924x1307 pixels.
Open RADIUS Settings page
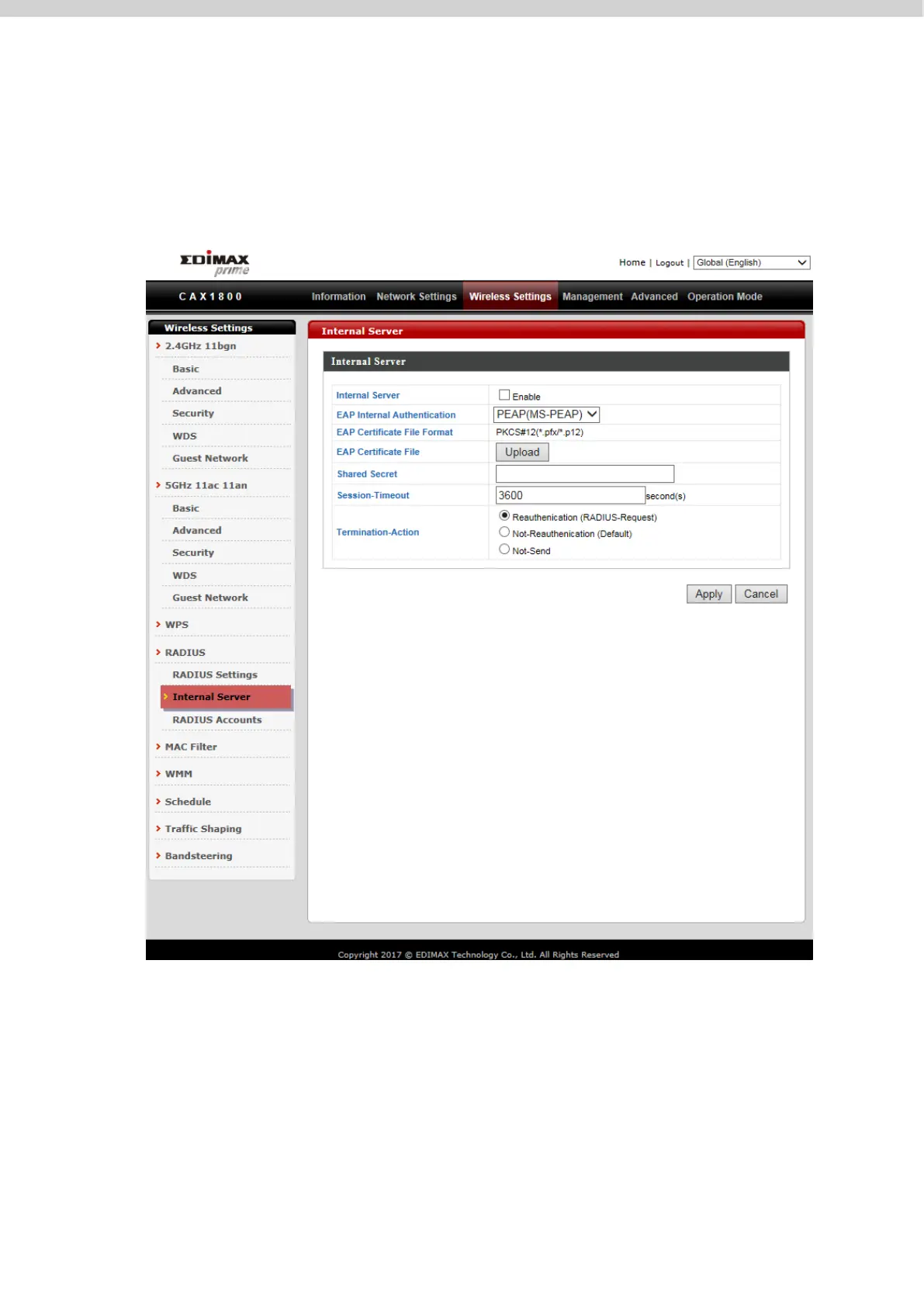point(215,675)
